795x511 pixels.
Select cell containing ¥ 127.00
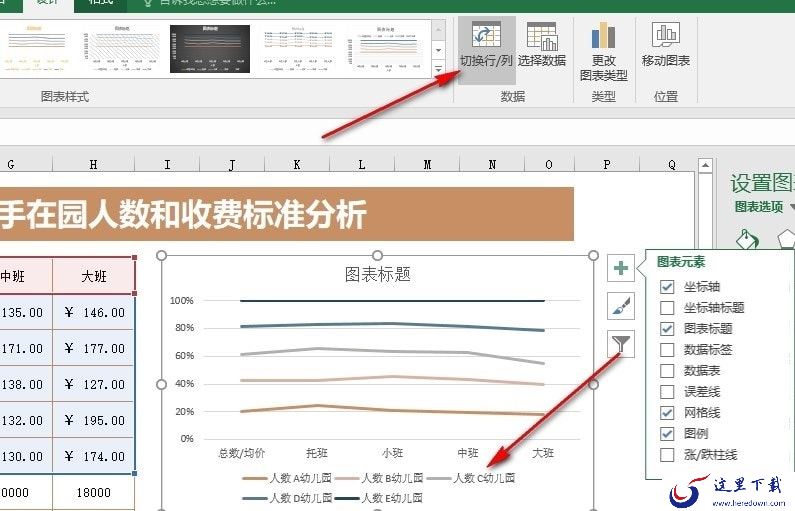94,384
